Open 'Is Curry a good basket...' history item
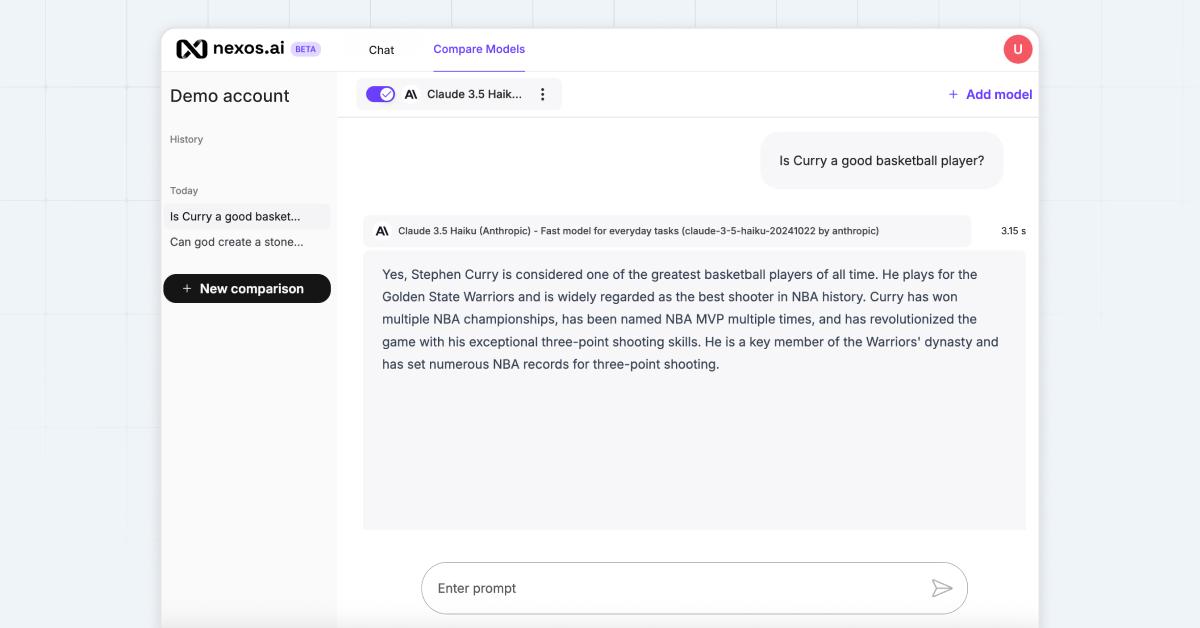 235,217
